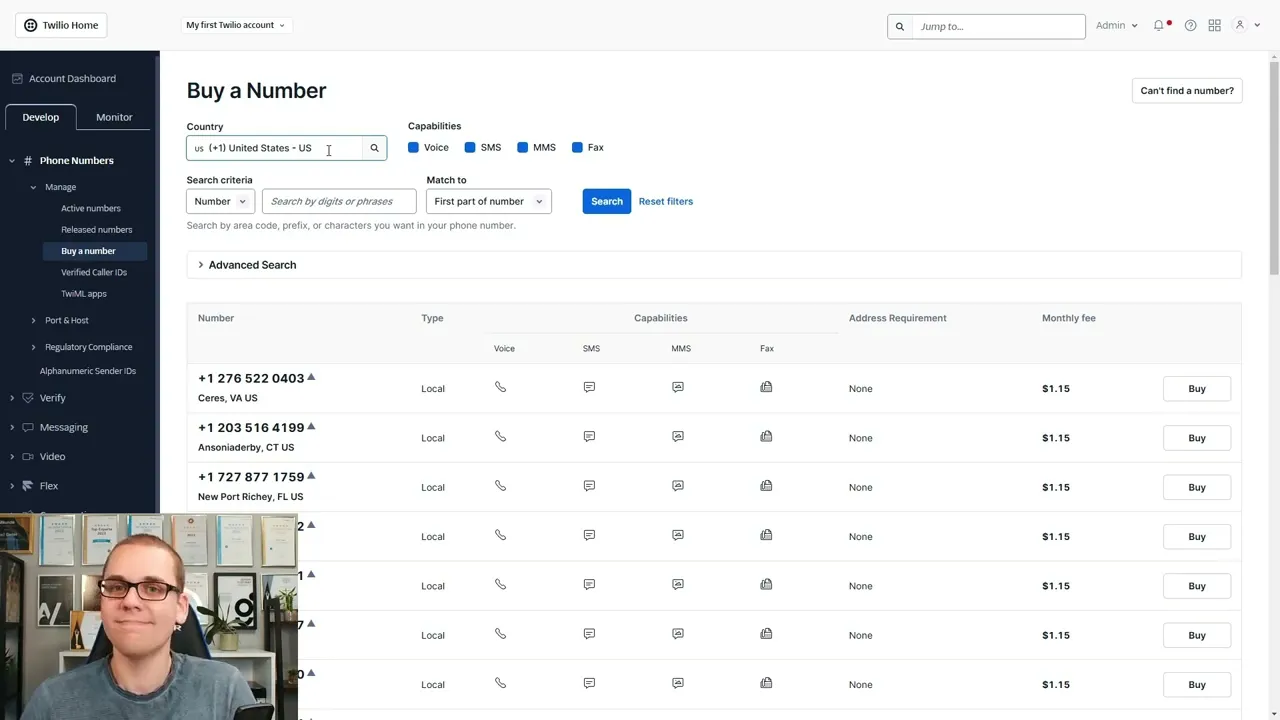Screen dimensions: 1280x720
Task: Click the Verify sidebar icon
Action: point(28,398)
